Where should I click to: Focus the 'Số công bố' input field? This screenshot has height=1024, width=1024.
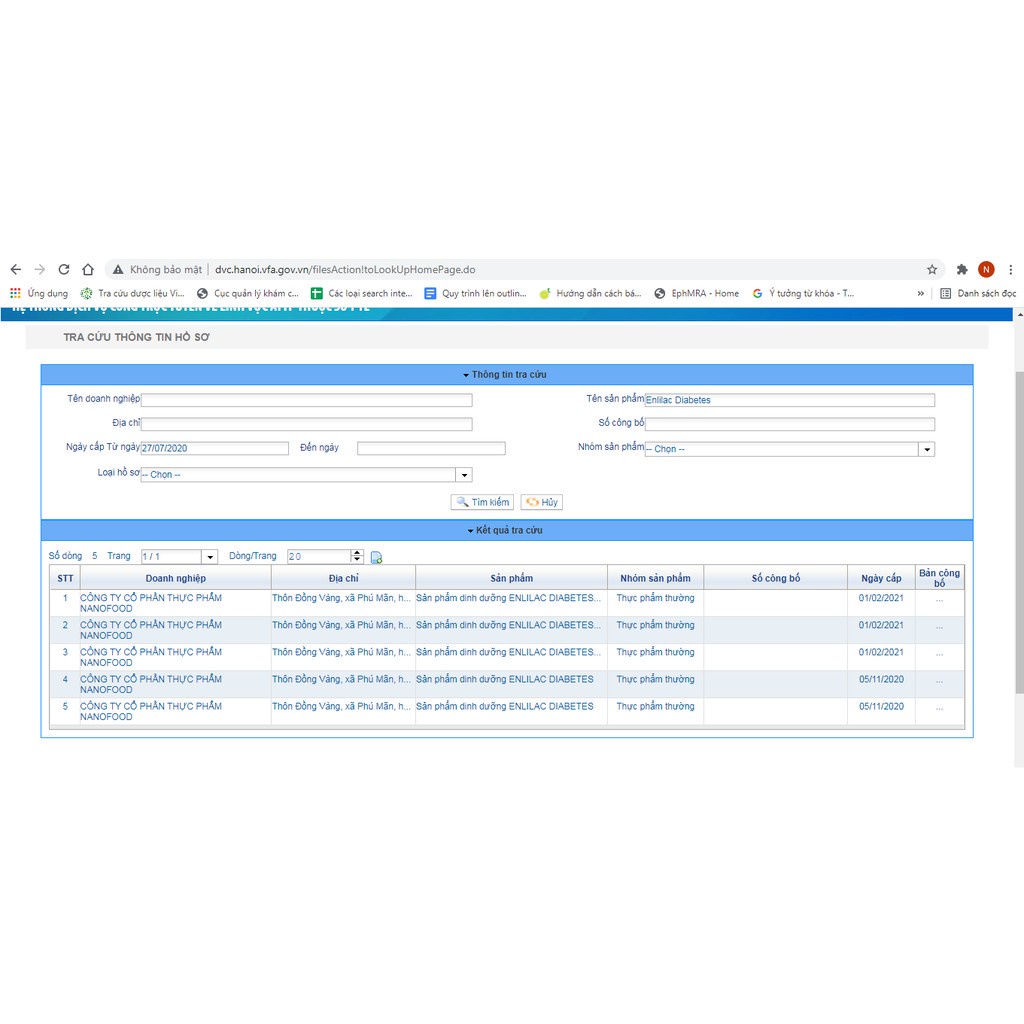pyautogui.click(x=790, y=424)
